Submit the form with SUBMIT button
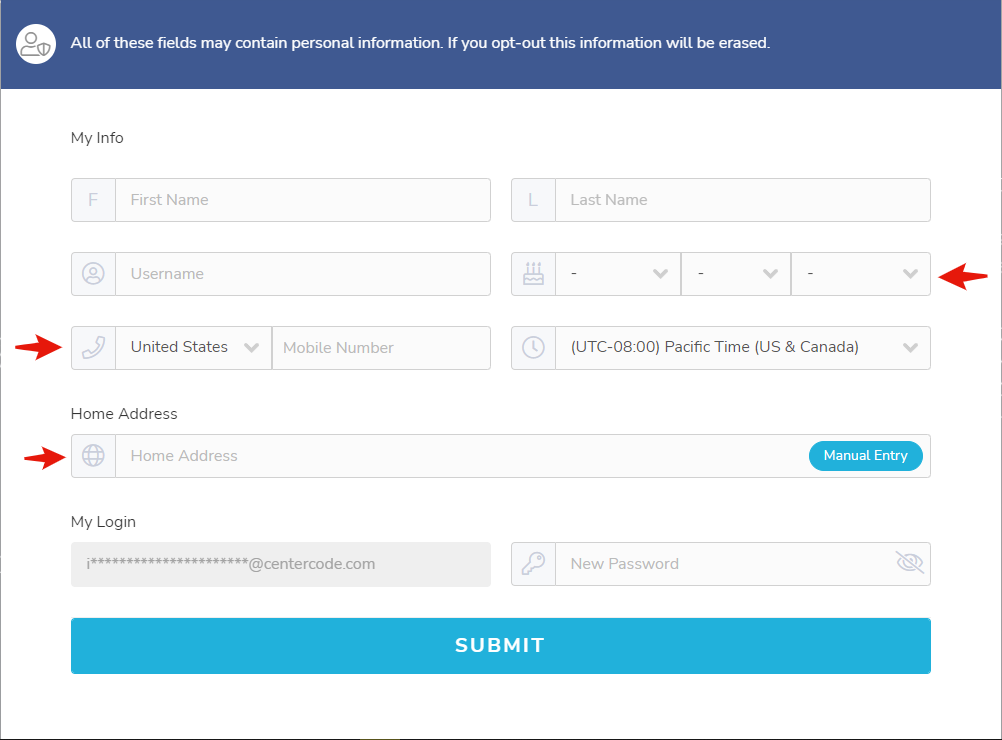1002x740 pixels. coord(500,645)
